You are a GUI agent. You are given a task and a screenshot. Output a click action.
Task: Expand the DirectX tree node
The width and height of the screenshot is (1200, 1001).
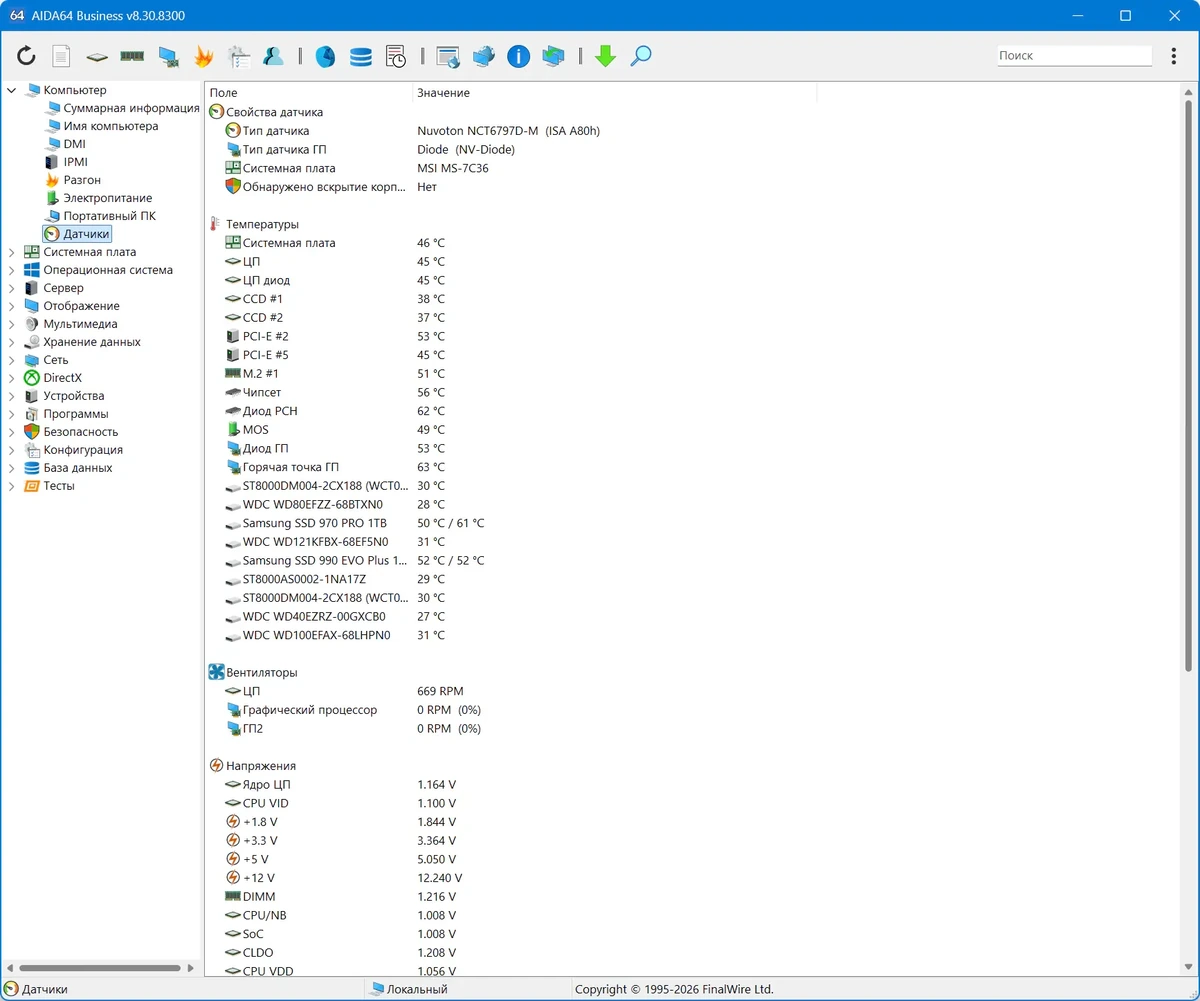coord(12,378)
